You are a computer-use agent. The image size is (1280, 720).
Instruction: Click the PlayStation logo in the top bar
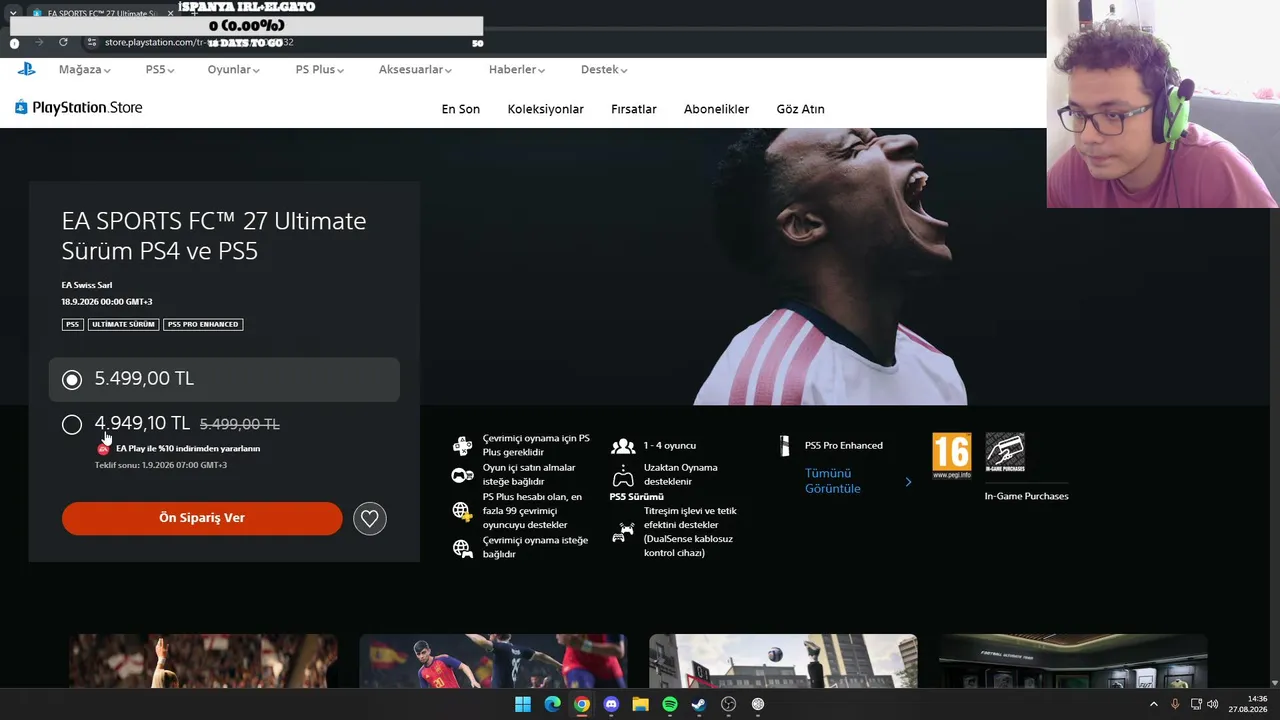26,69
